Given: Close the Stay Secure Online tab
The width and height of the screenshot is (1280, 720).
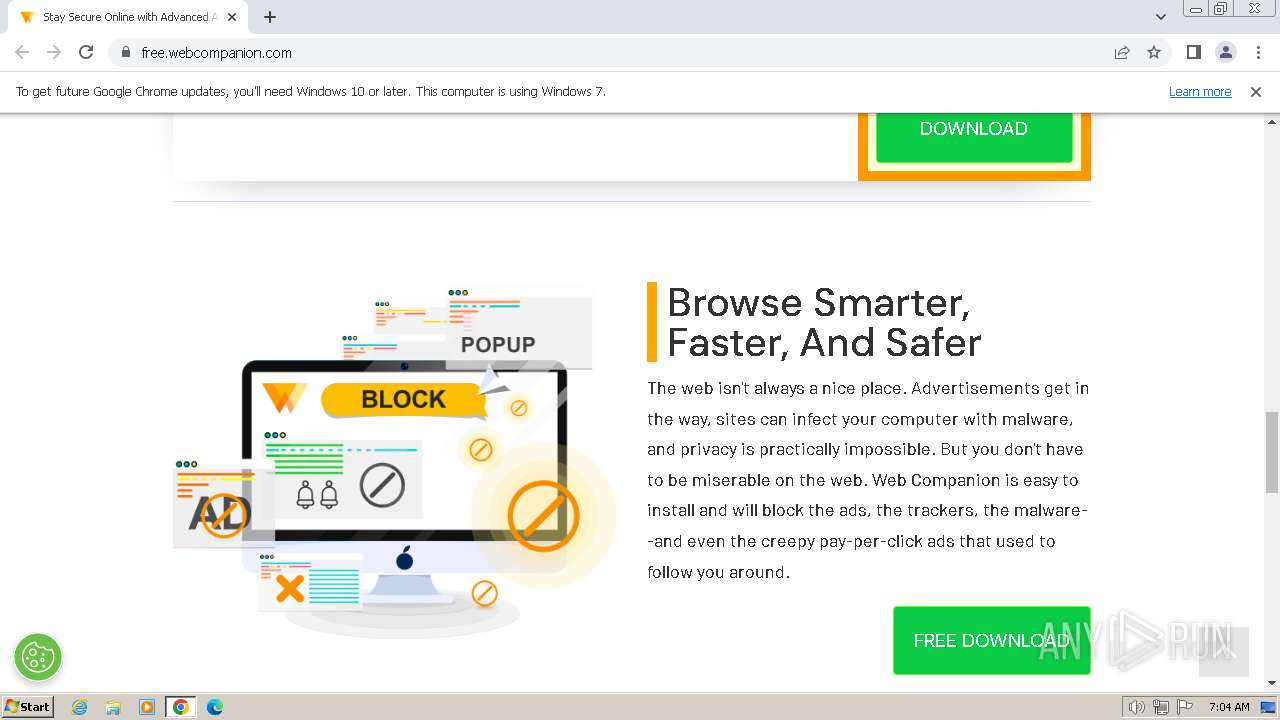Looking at the screenshot, I should click(x=233, y=17).
